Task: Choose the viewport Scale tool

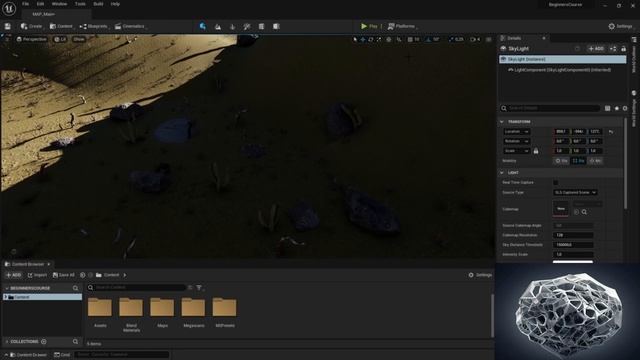Action: [379, 40]
